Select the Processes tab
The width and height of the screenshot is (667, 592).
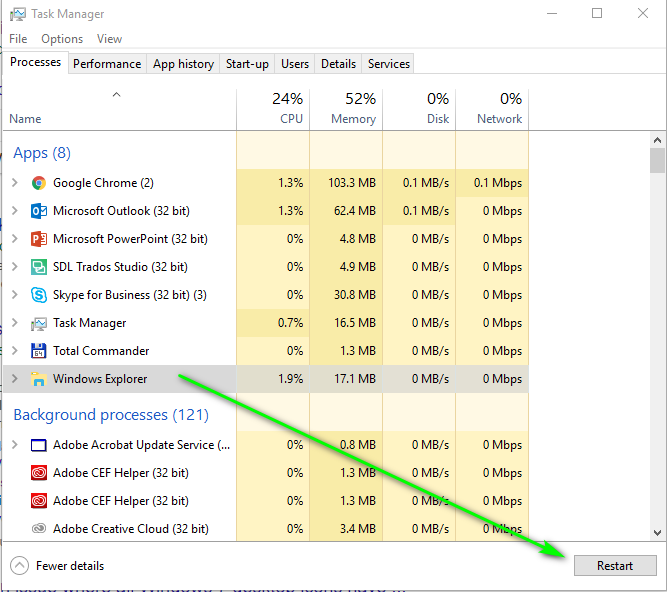[36, 63]
